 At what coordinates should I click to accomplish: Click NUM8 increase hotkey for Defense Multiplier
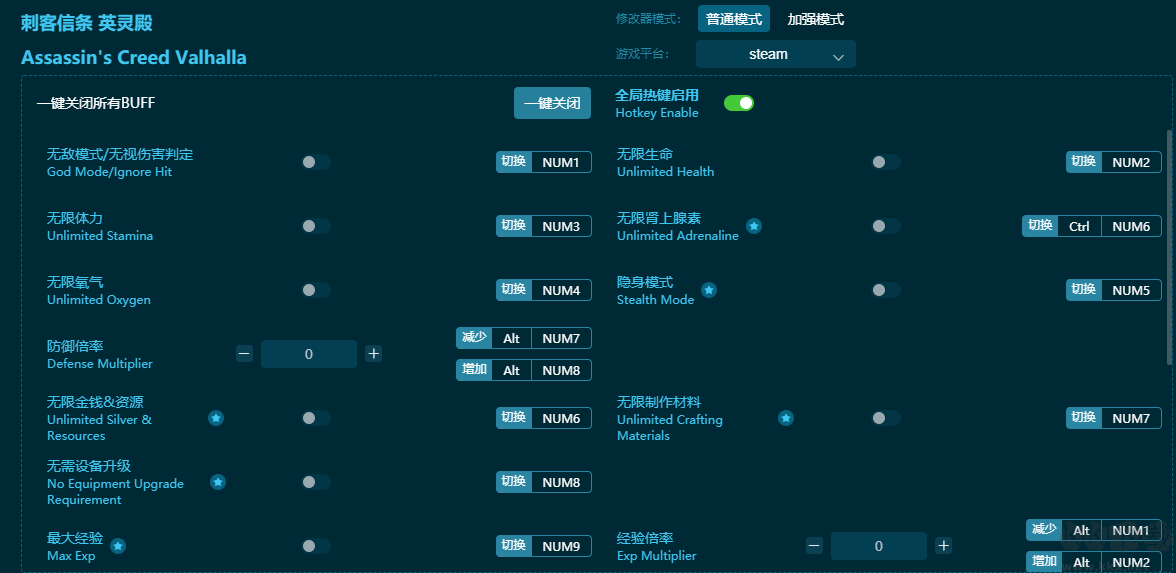pyautogui.click(x=561, y=370)
